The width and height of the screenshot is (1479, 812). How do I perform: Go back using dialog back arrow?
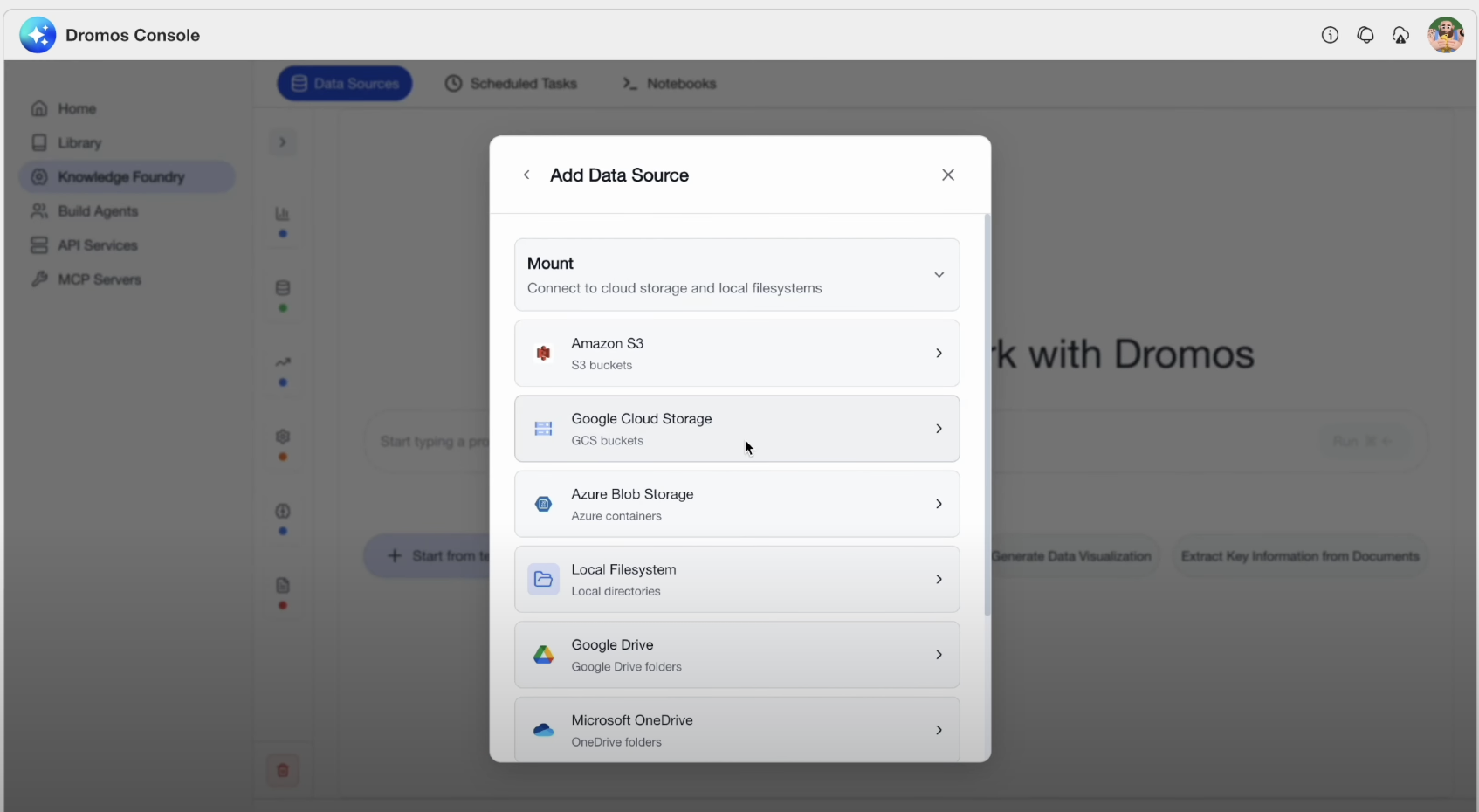point(526,175)
